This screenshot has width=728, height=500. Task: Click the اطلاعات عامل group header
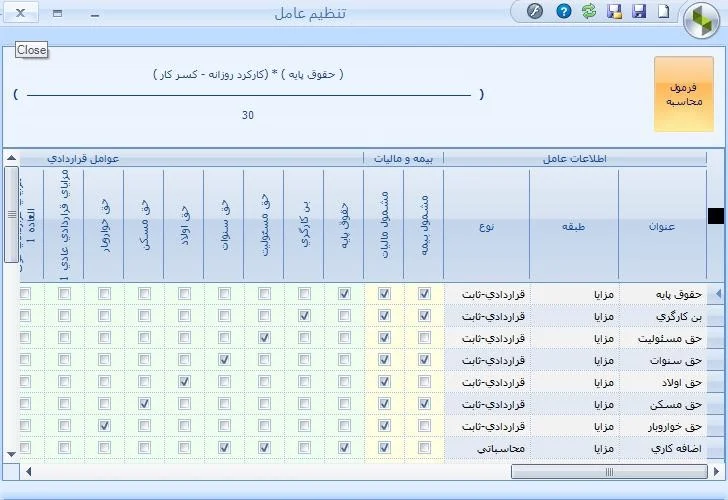575,159
